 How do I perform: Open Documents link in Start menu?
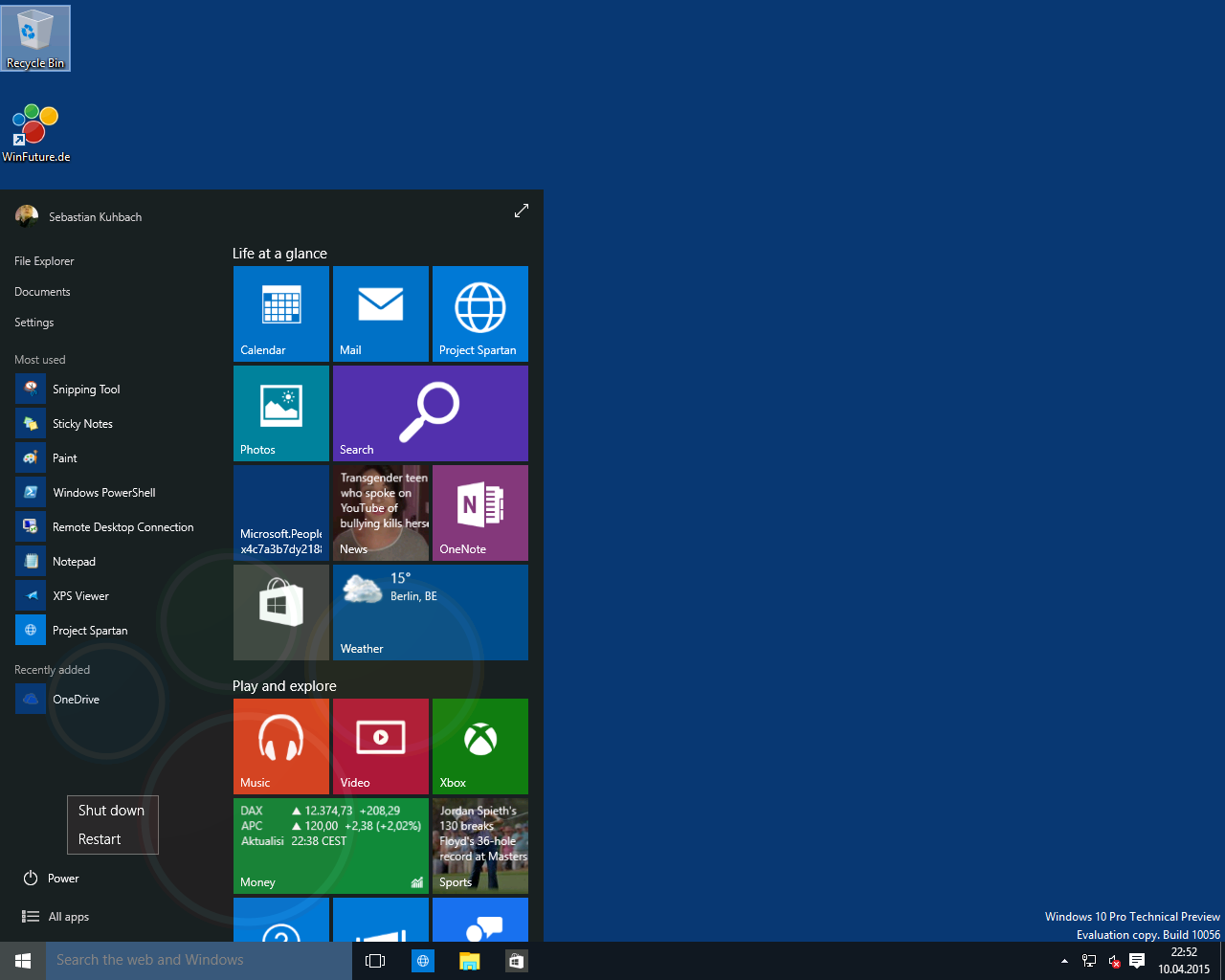pyautogui.click(x=42, y=292)
